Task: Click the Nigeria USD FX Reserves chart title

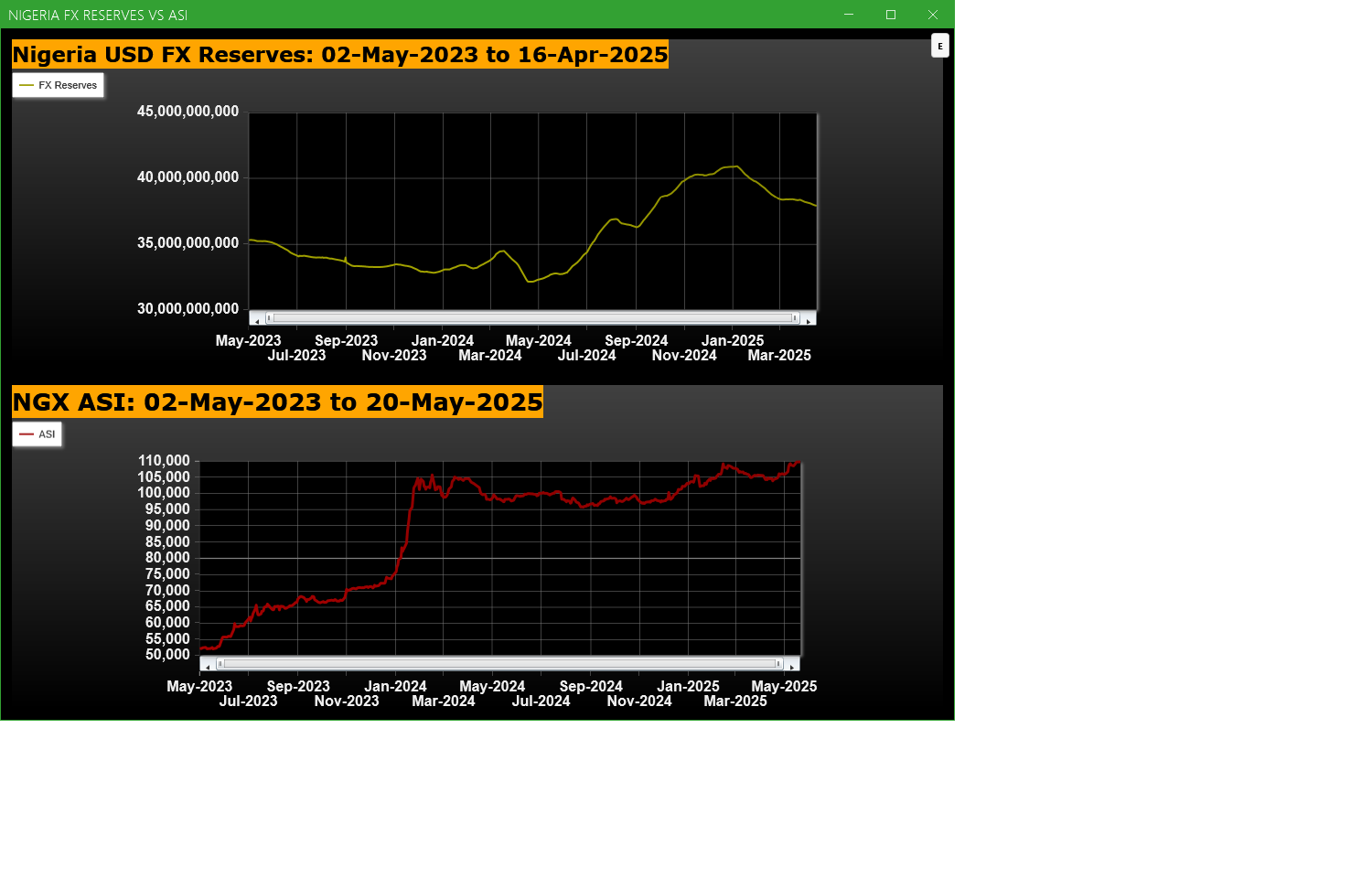Action: [340, 55]
